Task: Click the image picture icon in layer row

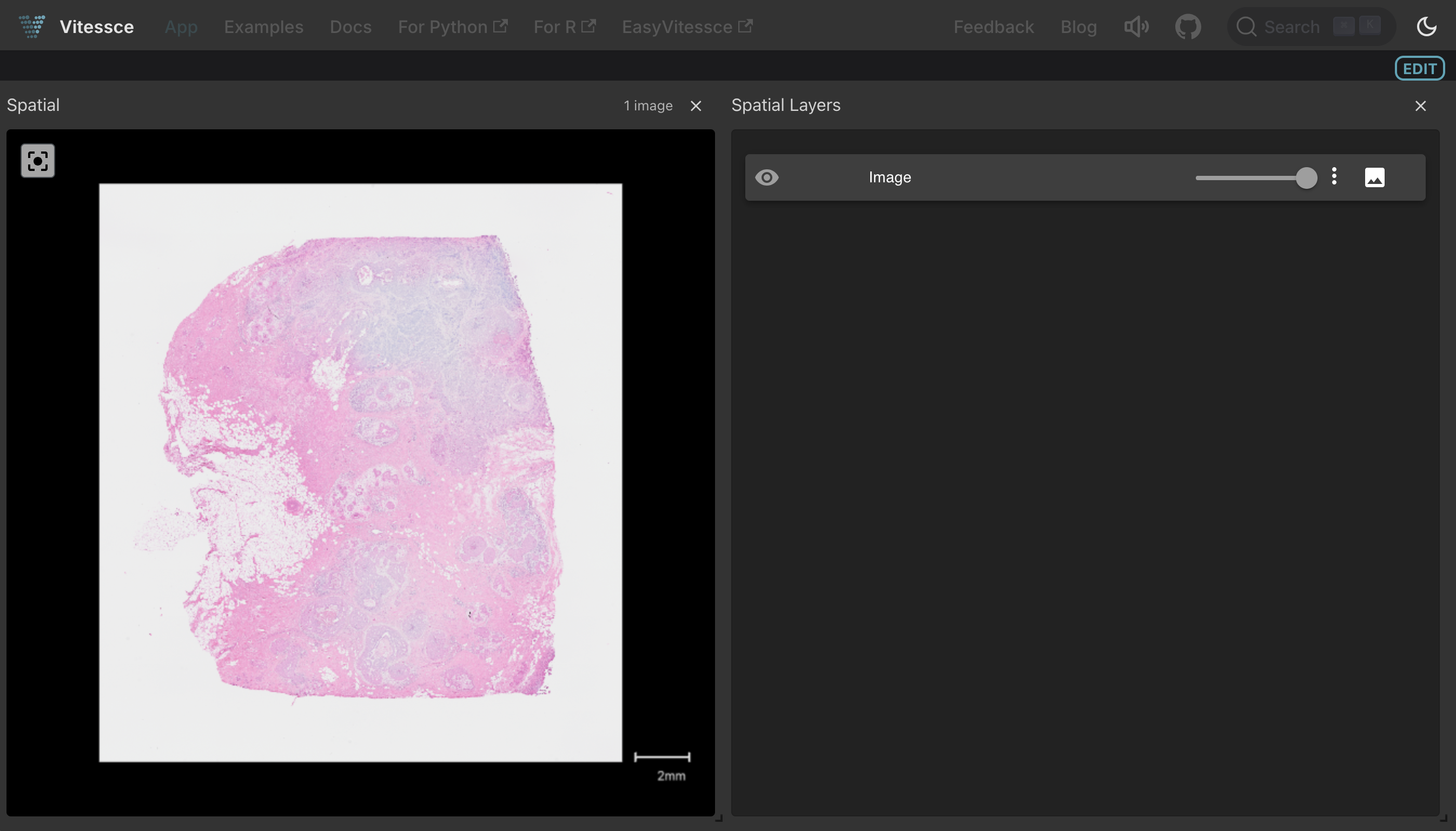Action: click(1374, 177)
